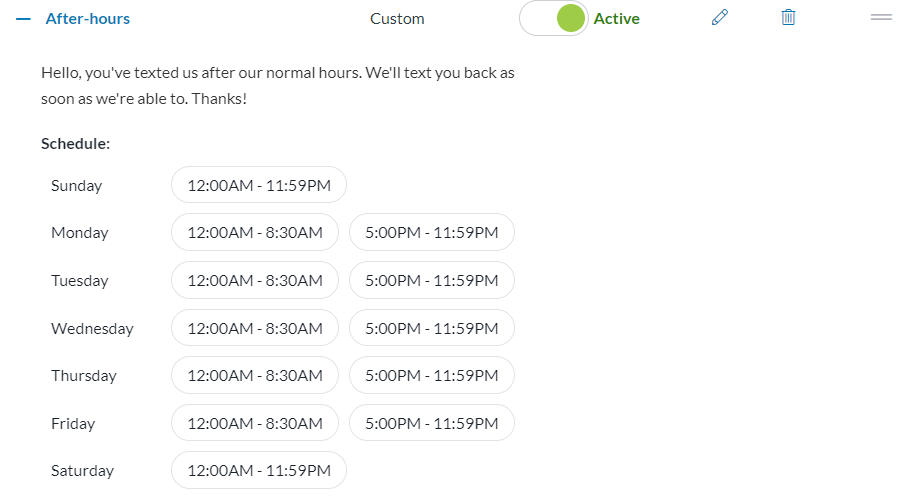
Task: Click Tuesday's 12:00AM - 8:30AM time slot
Action: (255, 280)
